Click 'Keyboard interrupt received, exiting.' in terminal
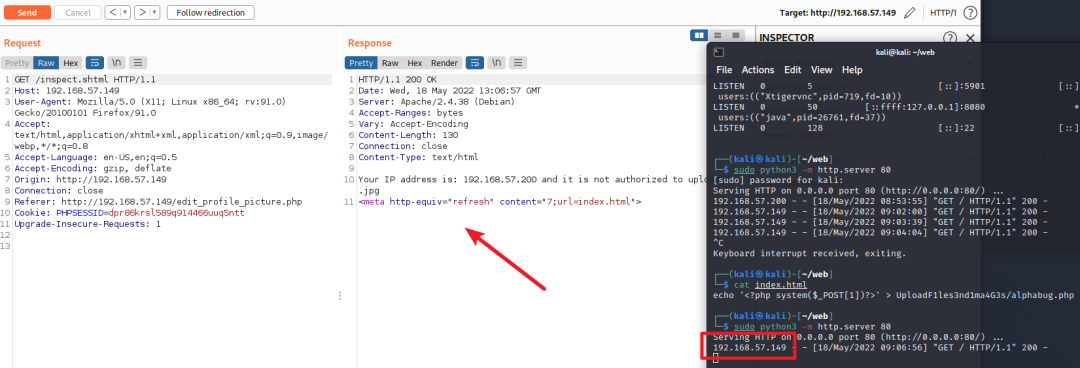Screen dimensions: 1080x368 [x=808, y=254]
